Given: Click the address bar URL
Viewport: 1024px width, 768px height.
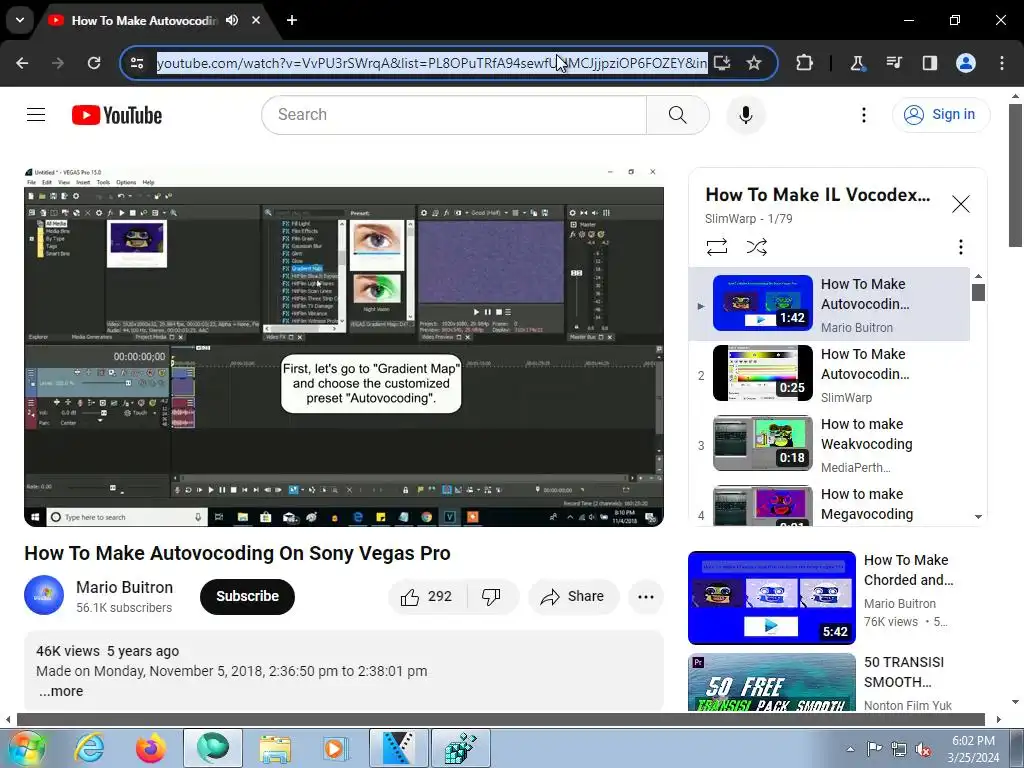Looking at the screenshot, I should 432,63.
